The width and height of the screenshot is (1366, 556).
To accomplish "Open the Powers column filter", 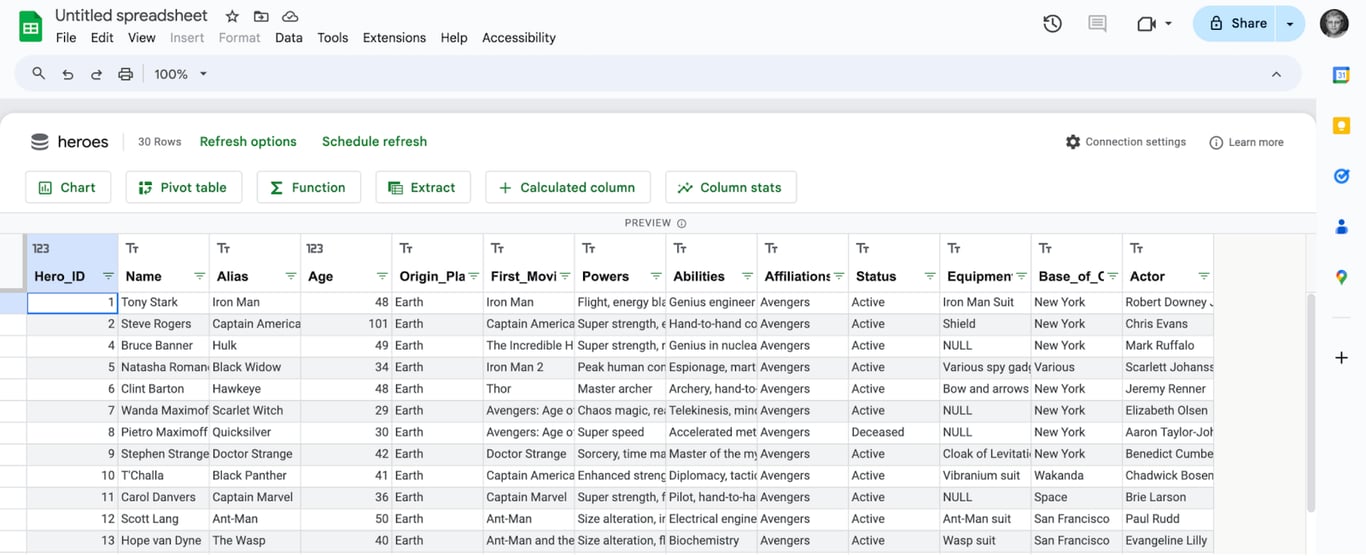I will (x=656, y=277).
